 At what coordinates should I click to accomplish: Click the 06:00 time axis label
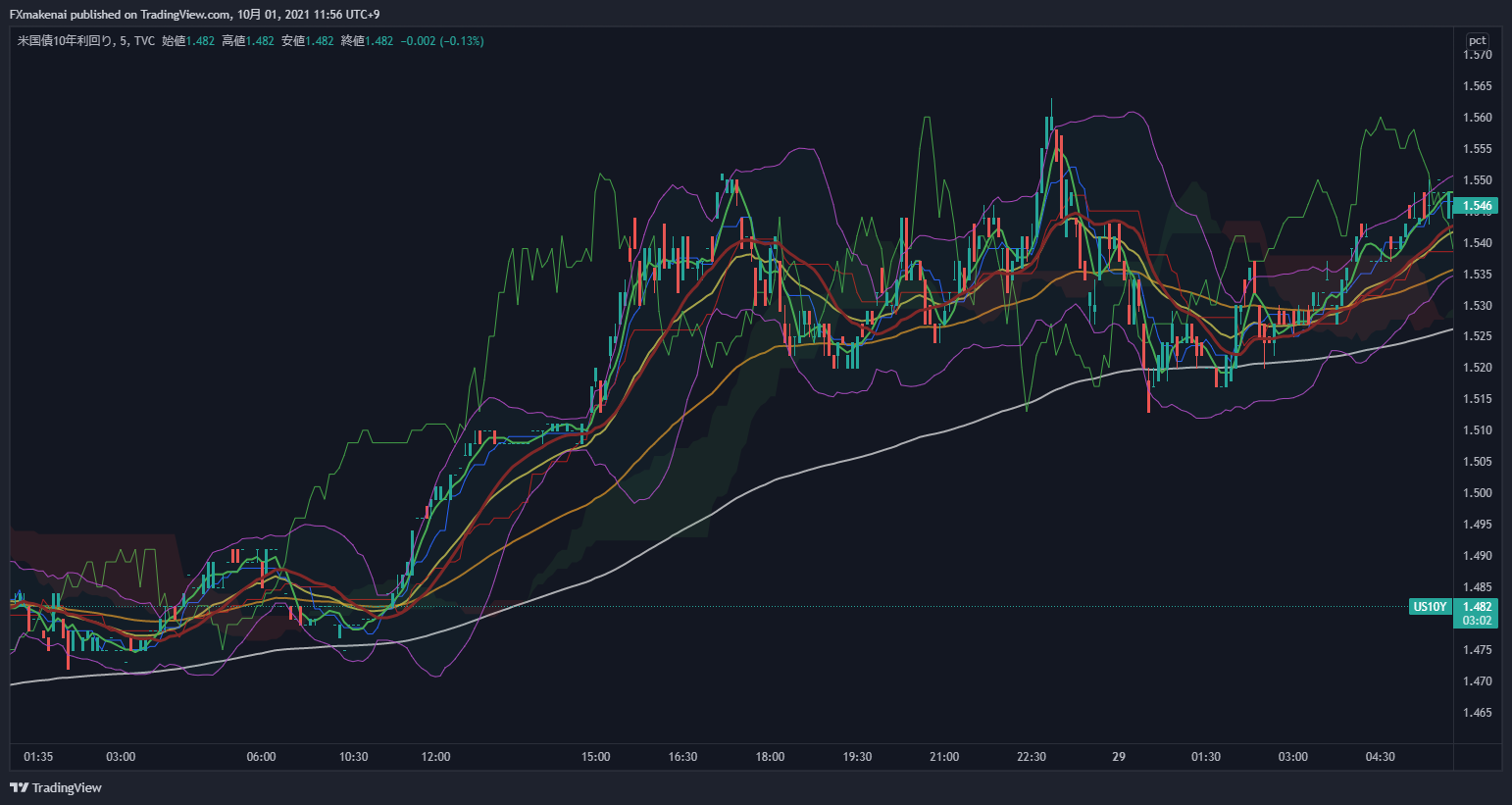coord(261,757)
